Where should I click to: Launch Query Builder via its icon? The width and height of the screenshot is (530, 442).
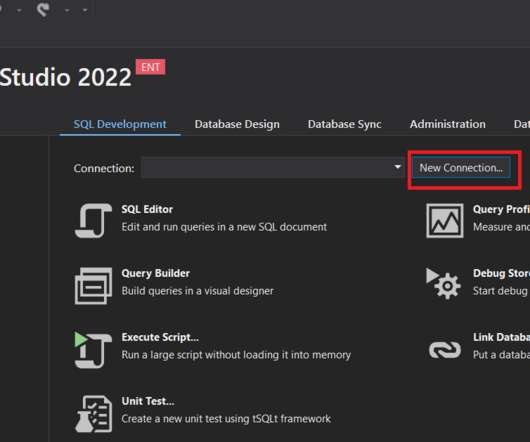(x=93, y=286)
